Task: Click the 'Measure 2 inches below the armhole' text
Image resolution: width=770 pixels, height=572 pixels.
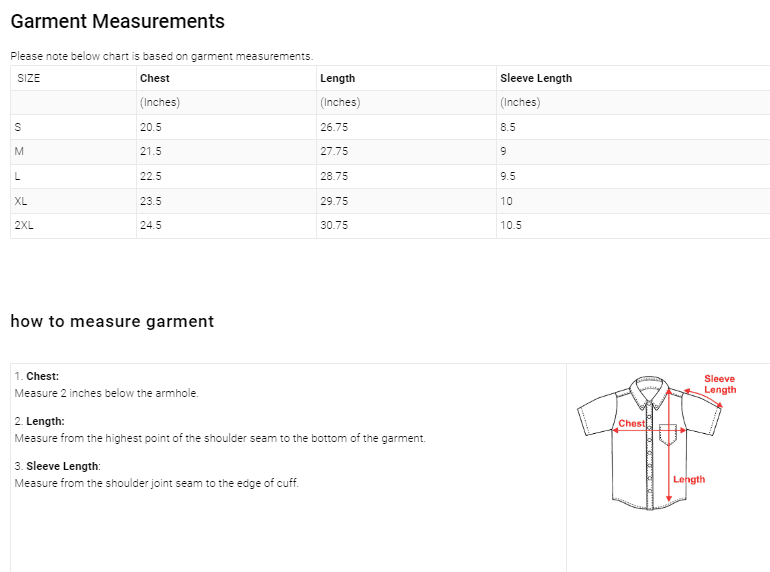Action: [x=107, y=393]
